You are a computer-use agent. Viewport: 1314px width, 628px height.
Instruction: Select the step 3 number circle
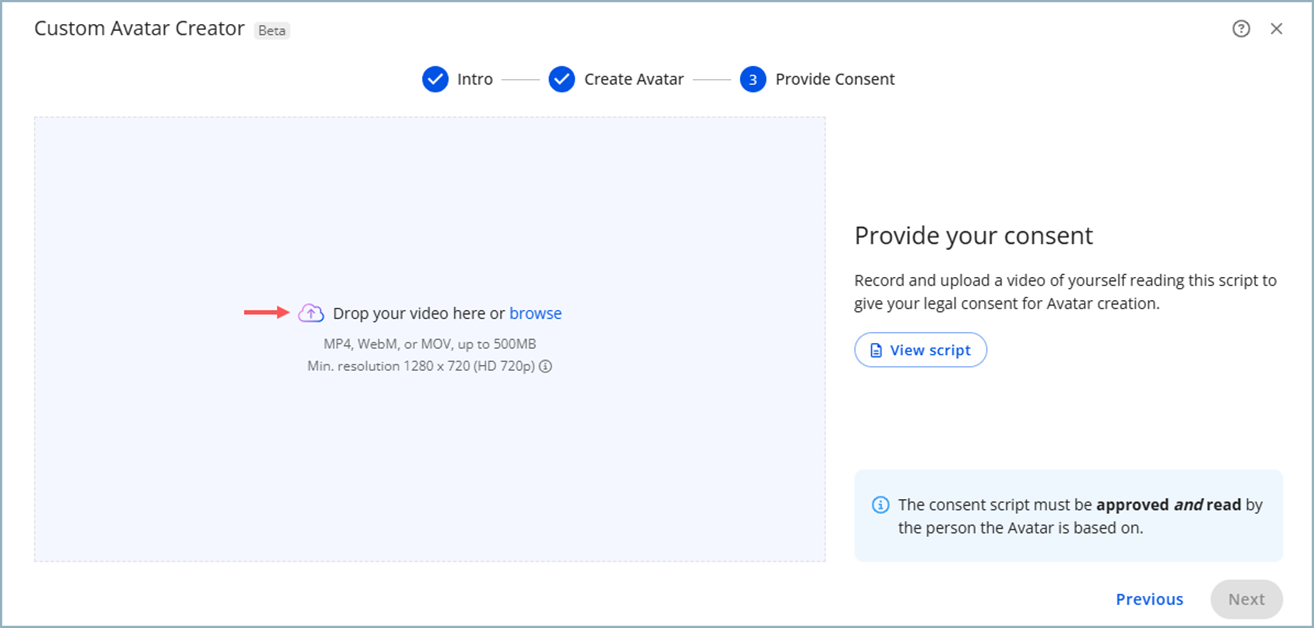pyautogui.click(x=753, y=79)
